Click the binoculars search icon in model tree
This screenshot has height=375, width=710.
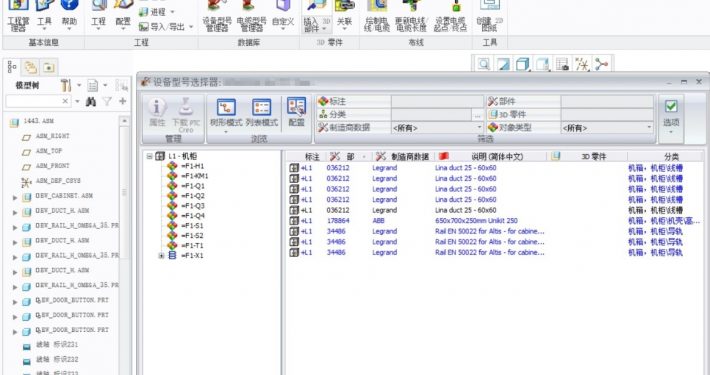[x=91, y=101]
